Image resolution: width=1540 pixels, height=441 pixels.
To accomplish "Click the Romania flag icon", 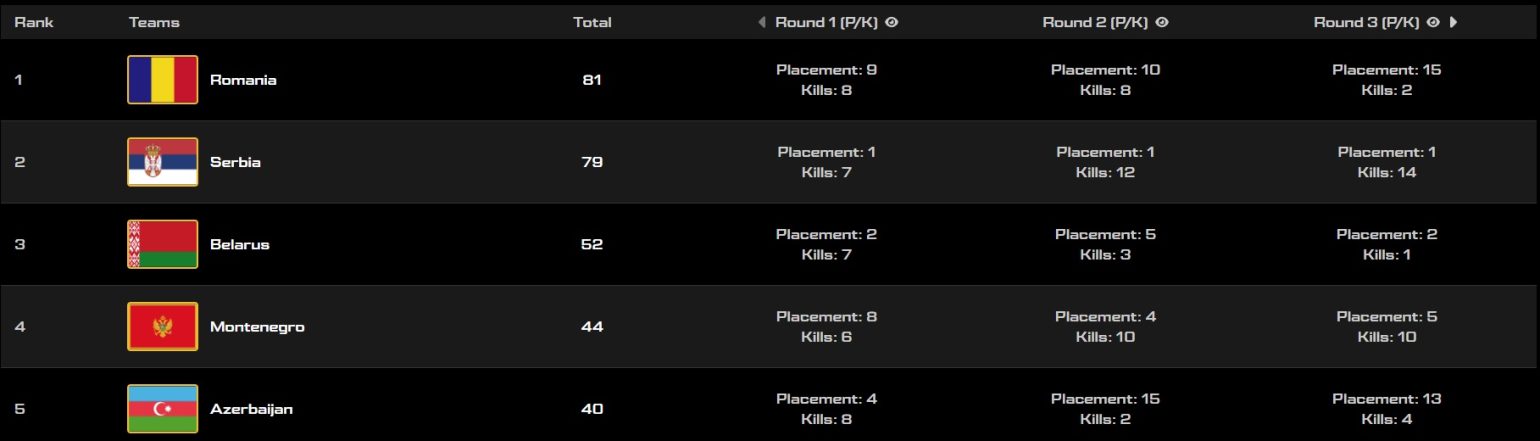I will 162,80.
